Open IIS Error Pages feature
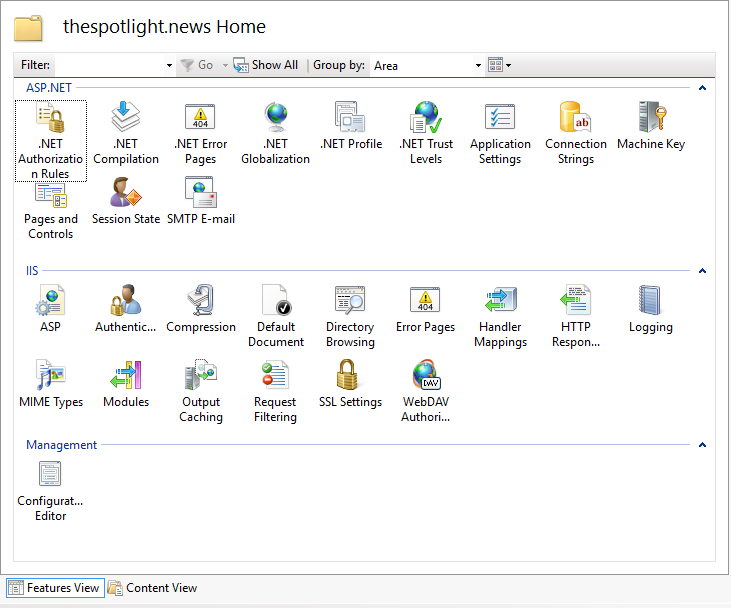This screenshot has height=608, width=731. [425, 309]
